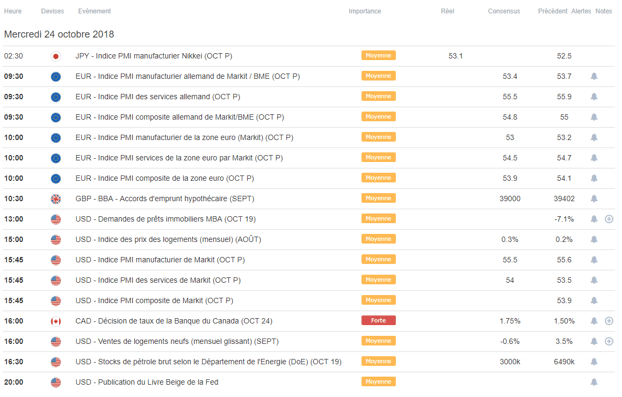Viewport: 622px width, 397px height.
Task: Toggle alert bell for German services PMI row
Action: click(x=594, y=97)
